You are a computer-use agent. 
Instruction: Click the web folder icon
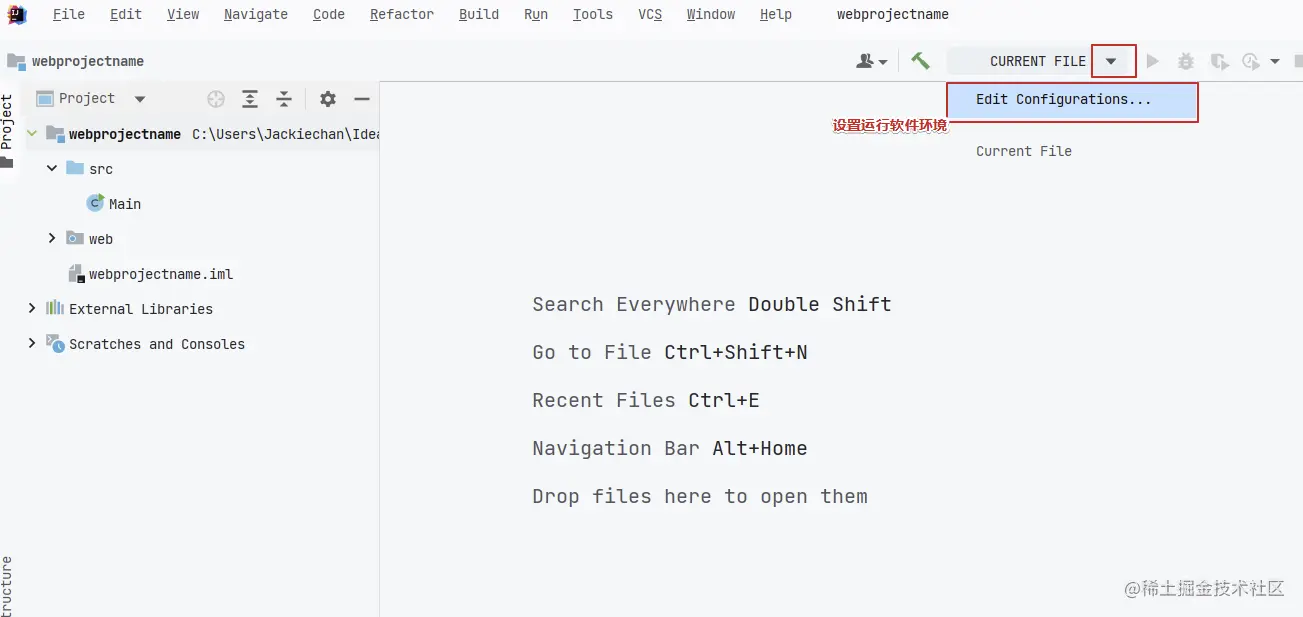pyautogui.click(x=75, y=238)
